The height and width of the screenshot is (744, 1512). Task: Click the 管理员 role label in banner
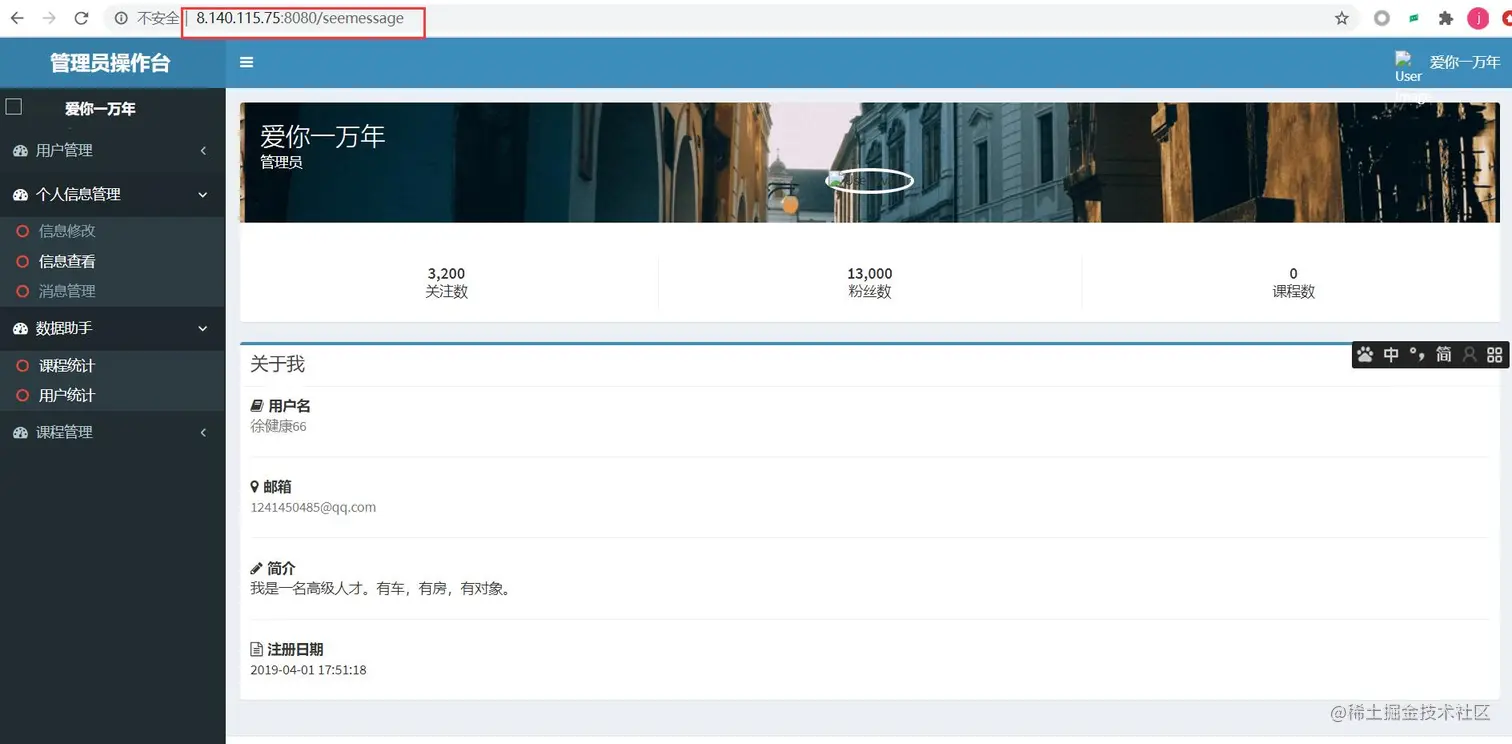coord(281,162)
